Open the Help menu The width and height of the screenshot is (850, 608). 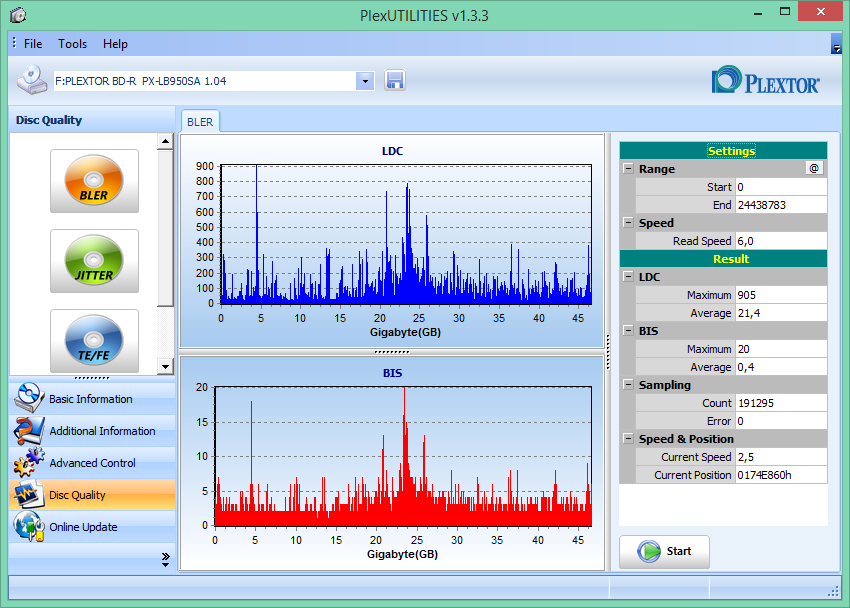tap(115, 44)
